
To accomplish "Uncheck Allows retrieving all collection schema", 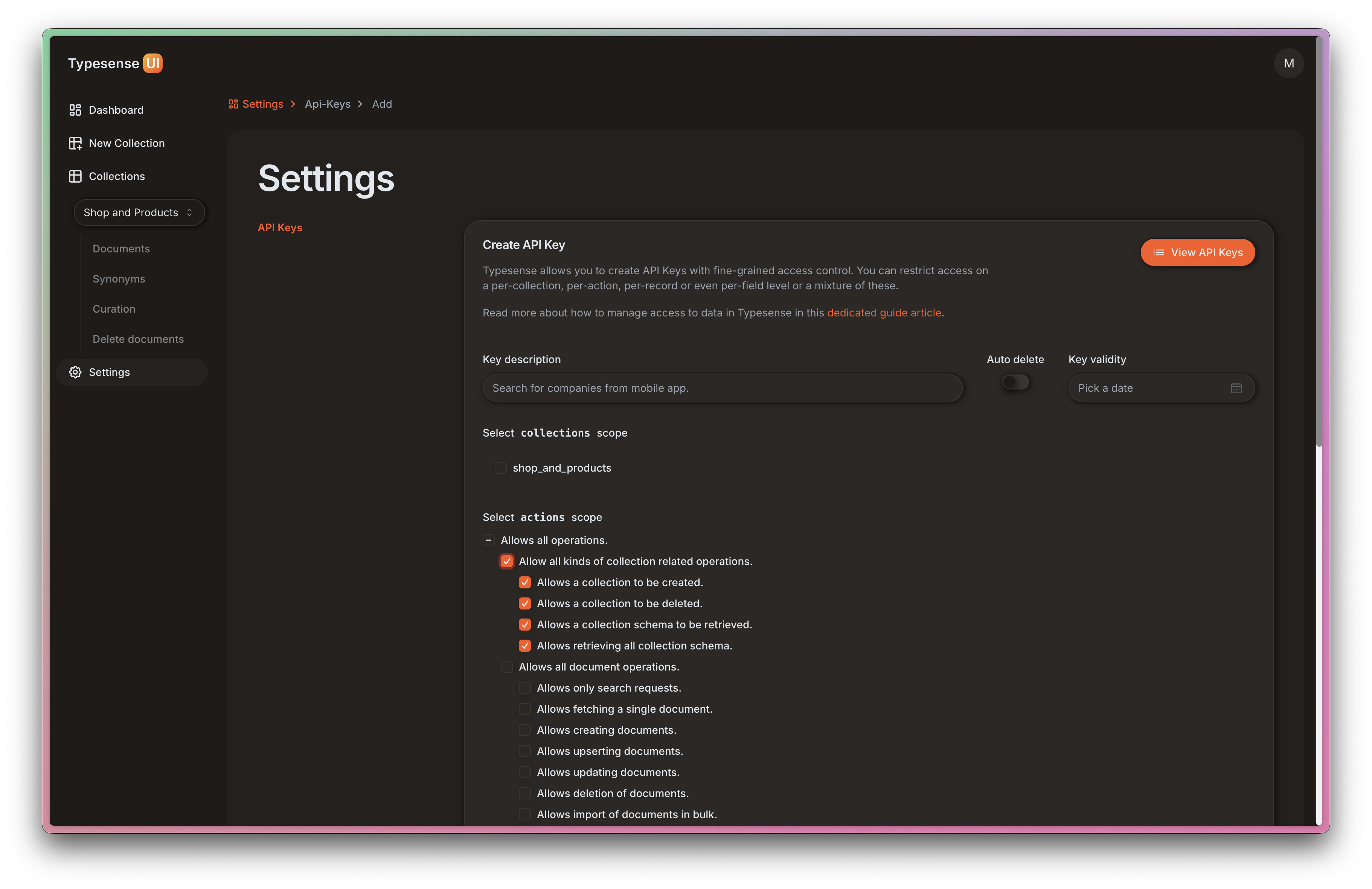I will [524, 646].
